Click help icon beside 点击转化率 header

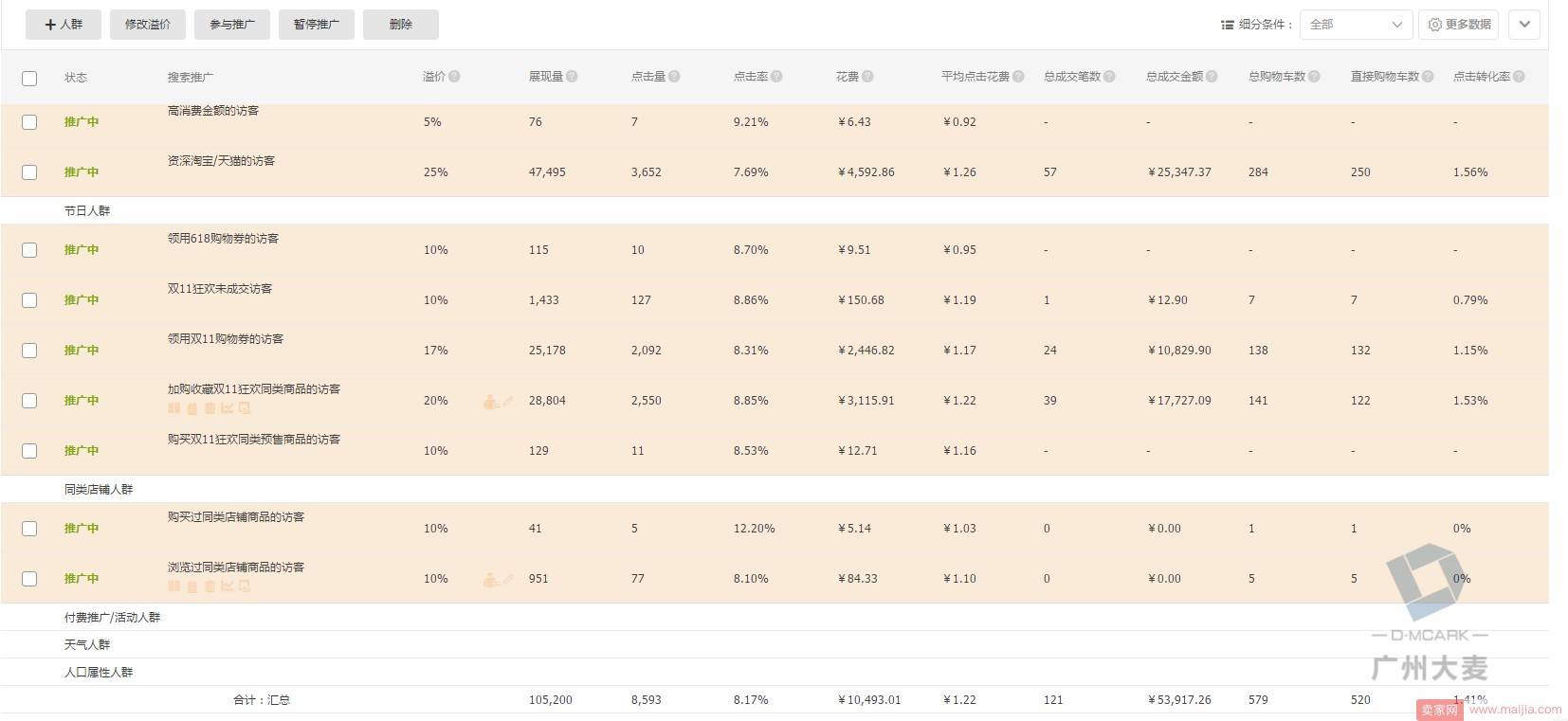(1519, 77)
